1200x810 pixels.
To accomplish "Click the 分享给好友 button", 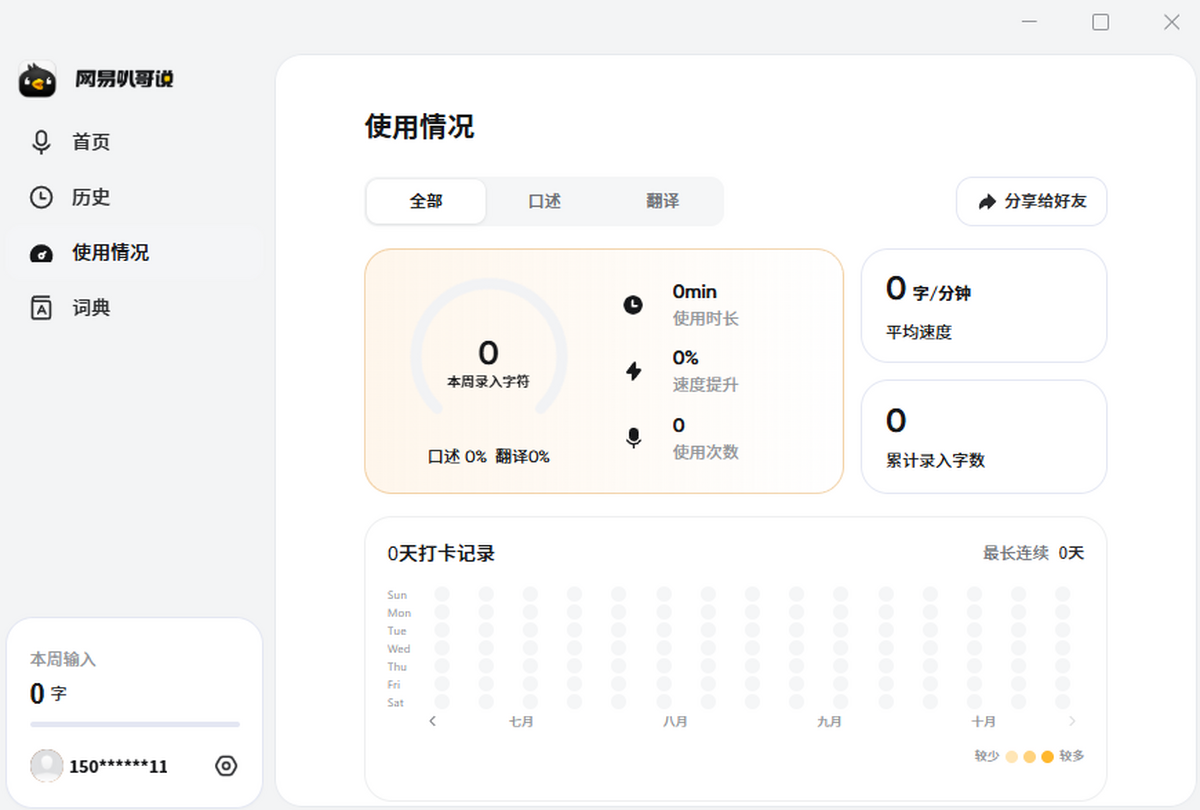I will (x=1031, y=201).
